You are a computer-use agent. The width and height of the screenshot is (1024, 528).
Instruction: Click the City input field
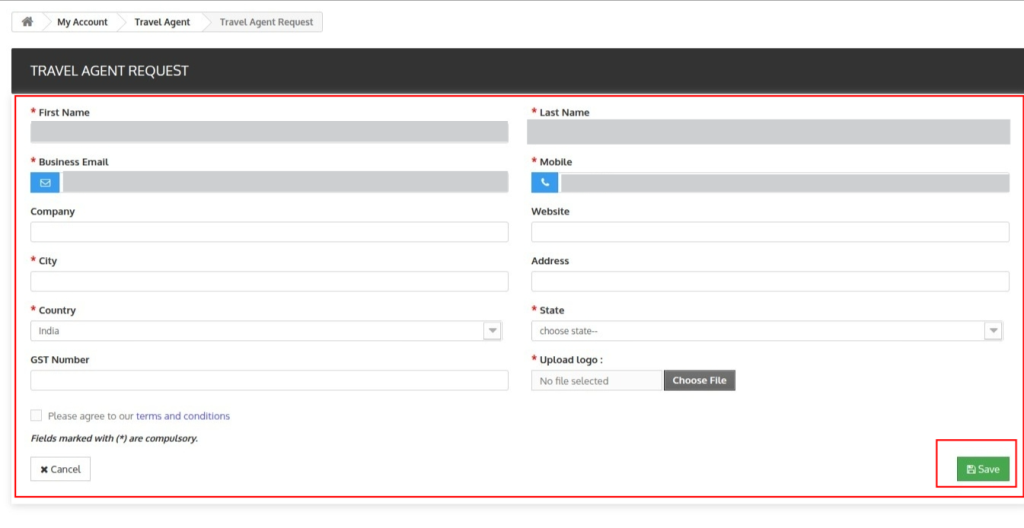pos(269,282)
